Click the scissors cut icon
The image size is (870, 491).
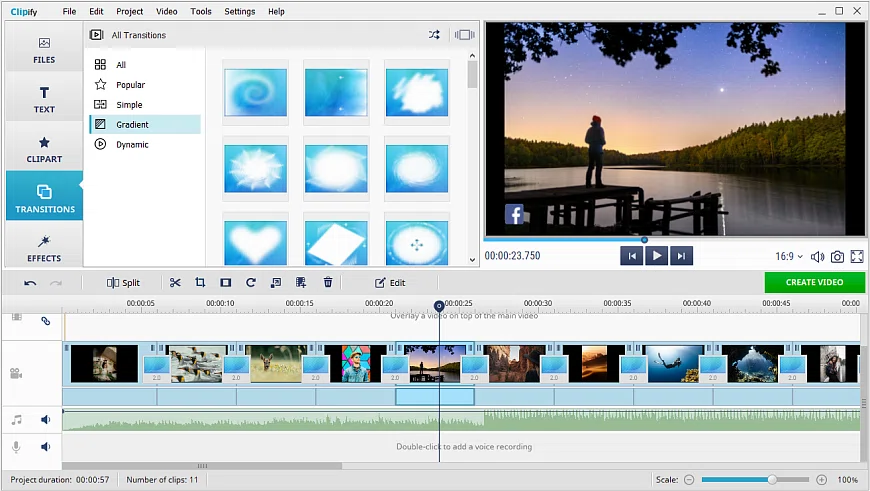175,283
